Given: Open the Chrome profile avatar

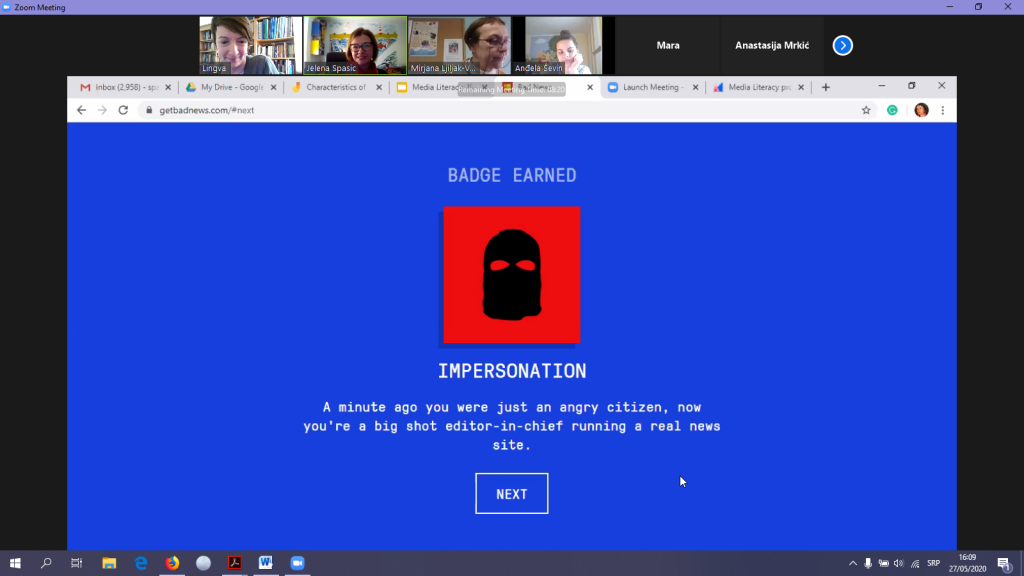Looking at the screenshot, I should coord(921,110).
